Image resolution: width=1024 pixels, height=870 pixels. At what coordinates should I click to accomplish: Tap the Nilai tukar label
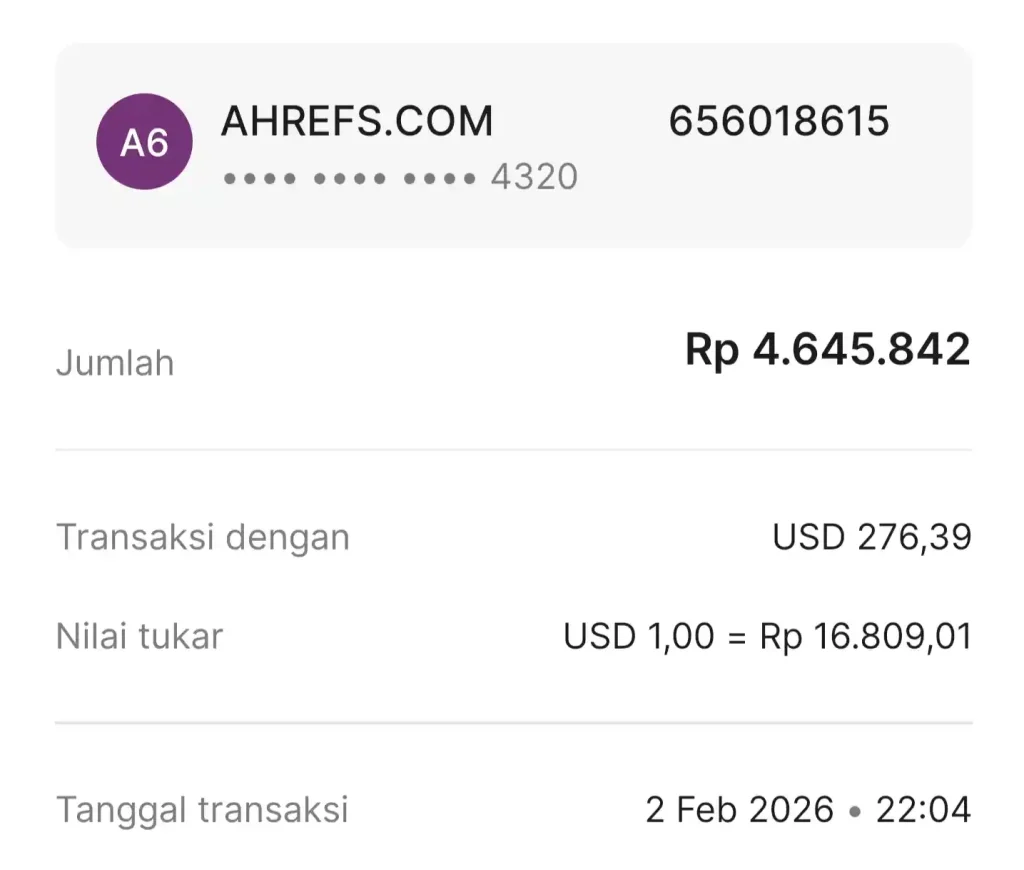139,637
